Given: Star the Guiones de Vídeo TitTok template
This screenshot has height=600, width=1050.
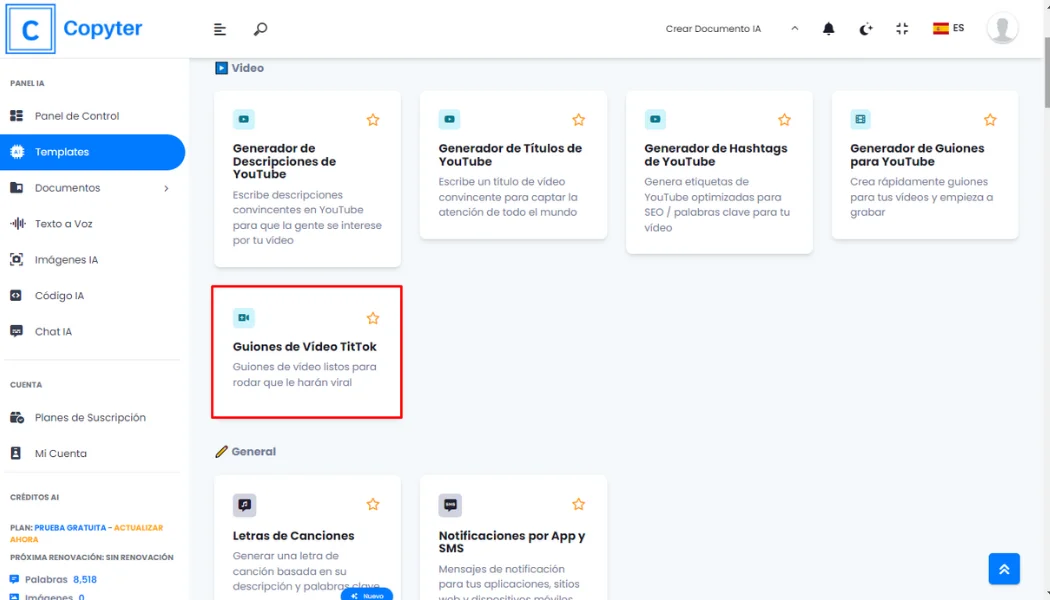Looking at the screenshot, I should pos(373,318).
